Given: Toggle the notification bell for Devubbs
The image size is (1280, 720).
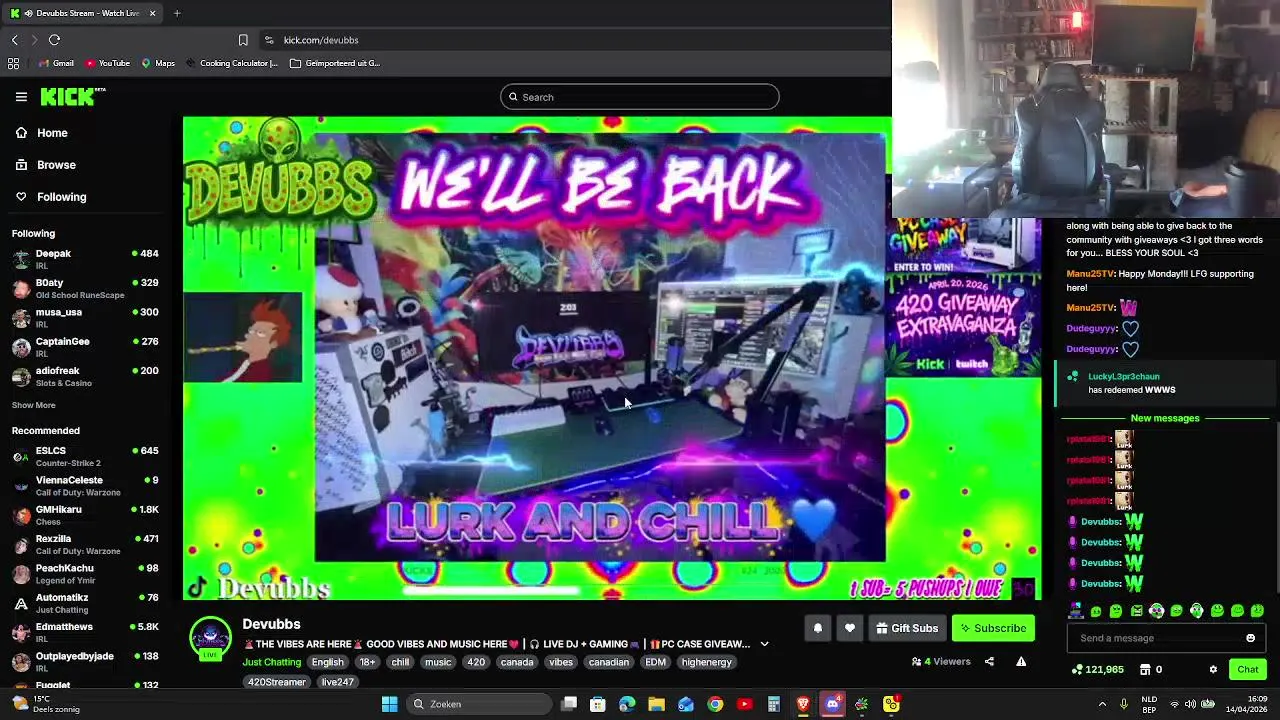Looking at the screenshot, I should click(x=817, y=628).
